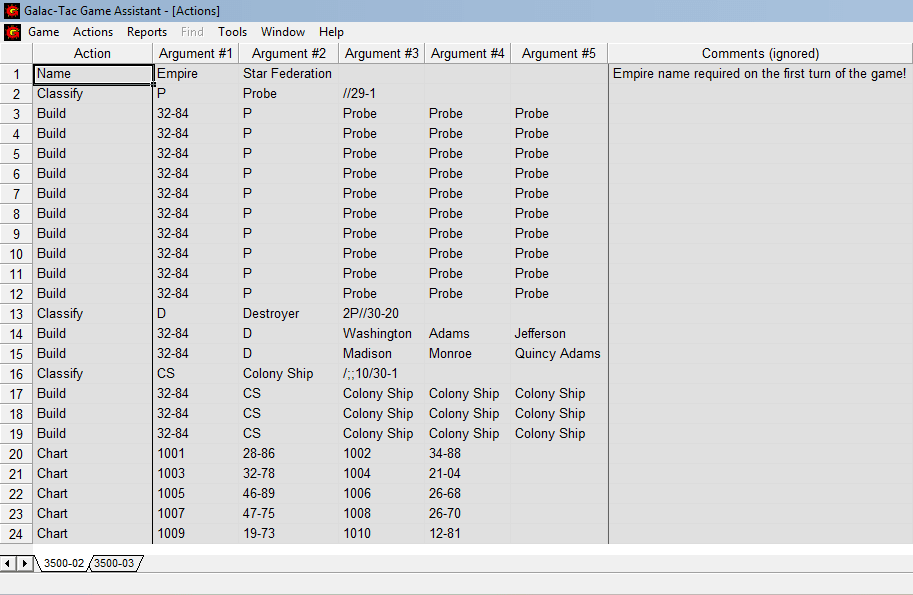The height and width of the screenshot is (595, 913).
Task: Click the document icon beside Game menu
Action: pos(12,32)
